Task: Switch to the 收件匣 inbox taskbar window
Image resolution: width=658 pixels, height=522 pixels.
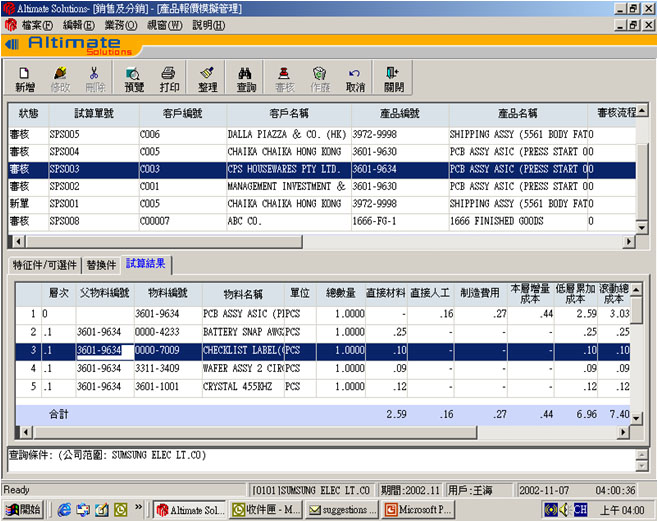Action: (x=266, y=510)
